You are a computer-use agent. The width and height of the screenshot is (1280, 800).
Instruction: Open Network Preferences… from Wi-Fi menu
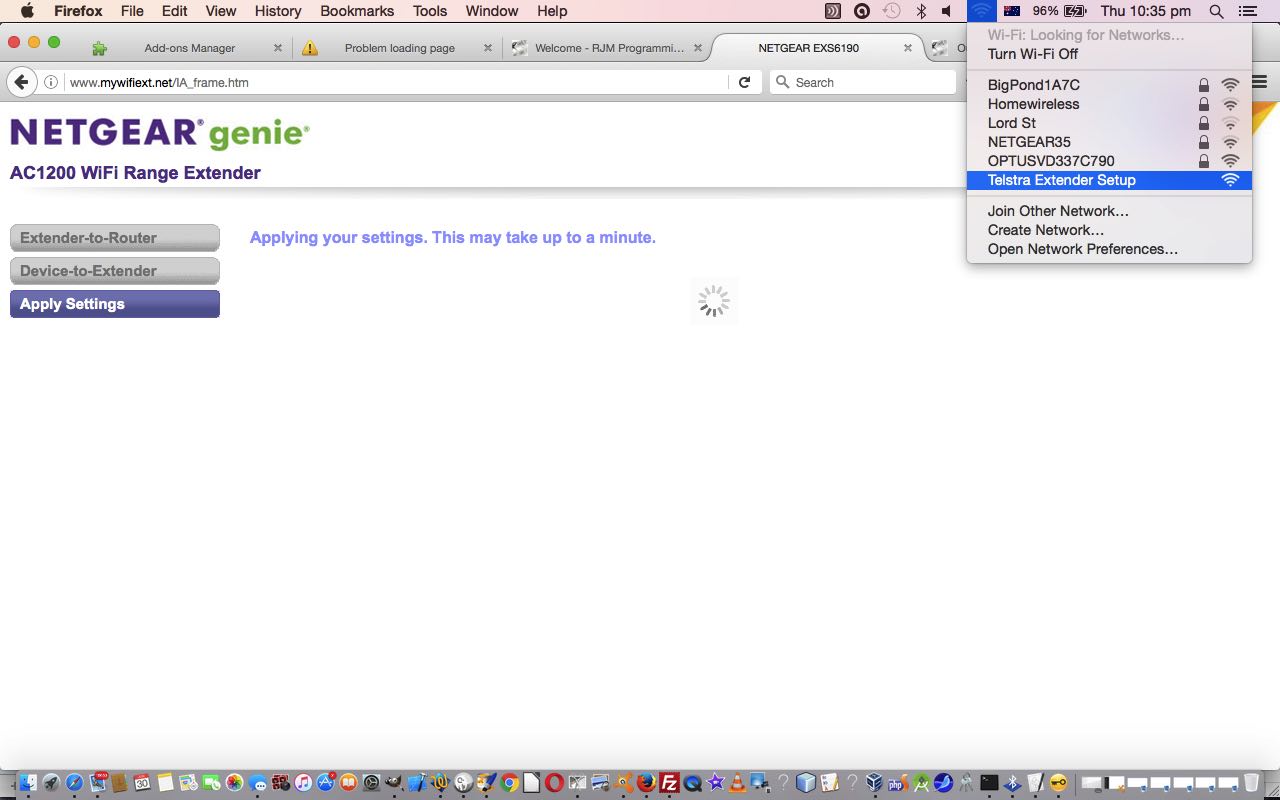(x=1082, y=249)
